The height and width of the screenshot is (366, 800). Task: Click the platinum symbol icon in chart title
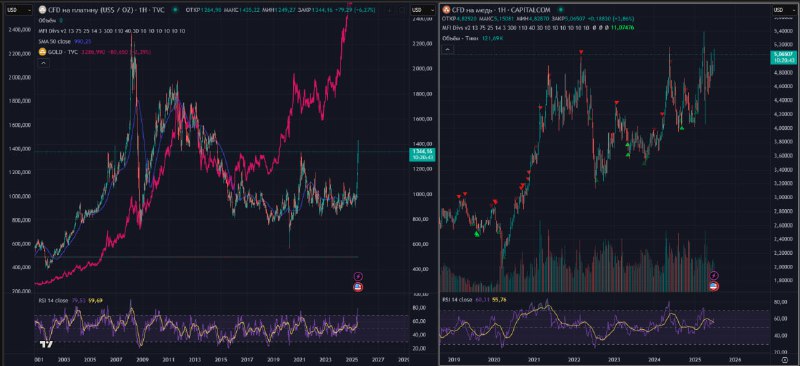click(42, 10)
